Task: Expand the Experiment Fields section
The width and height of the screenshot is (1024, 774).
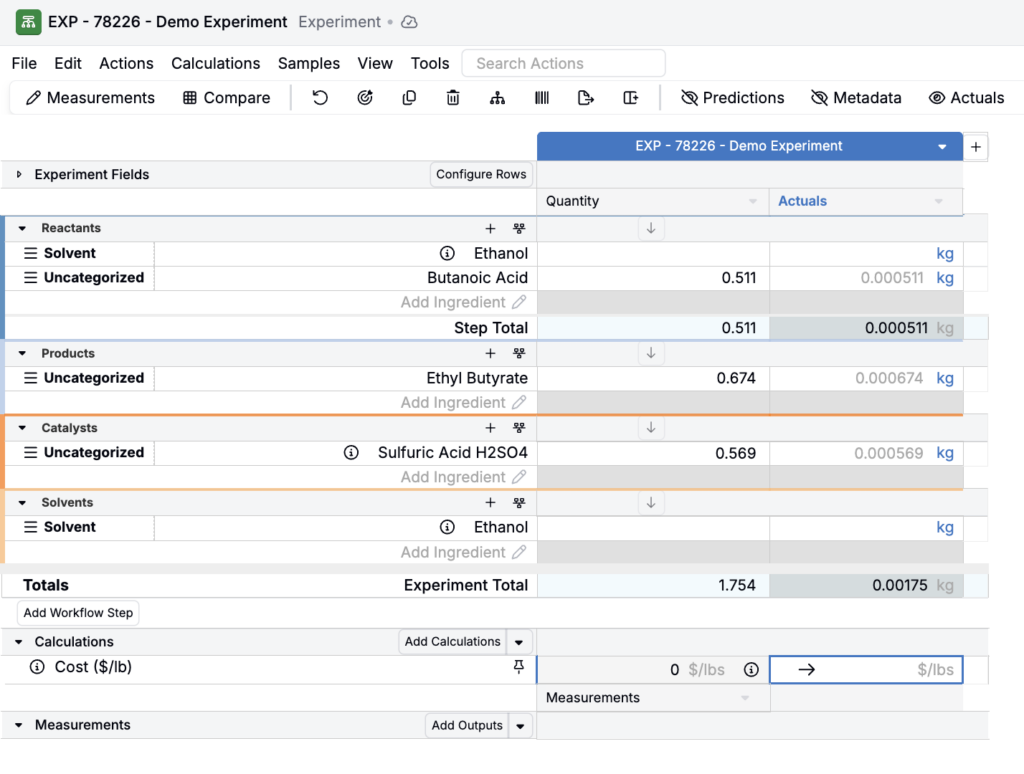Action: (19, 174)
